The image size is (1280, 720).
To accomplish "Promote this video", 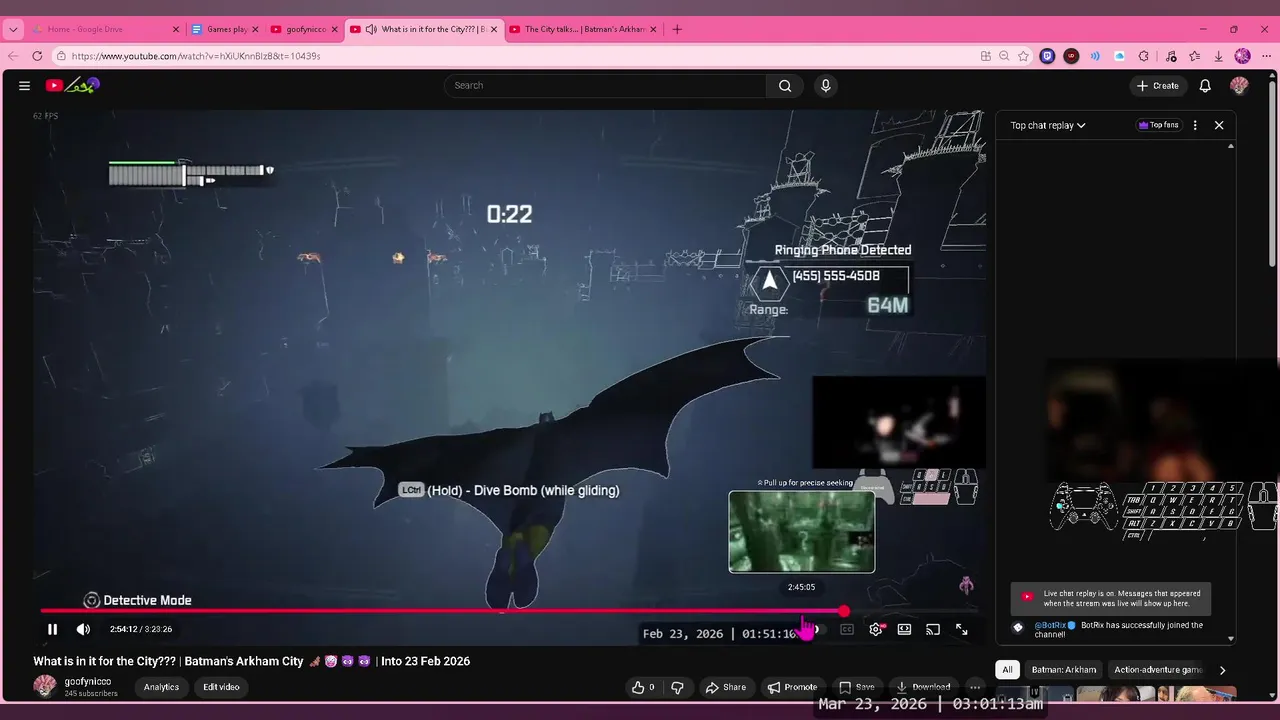I will coord(792,687).
